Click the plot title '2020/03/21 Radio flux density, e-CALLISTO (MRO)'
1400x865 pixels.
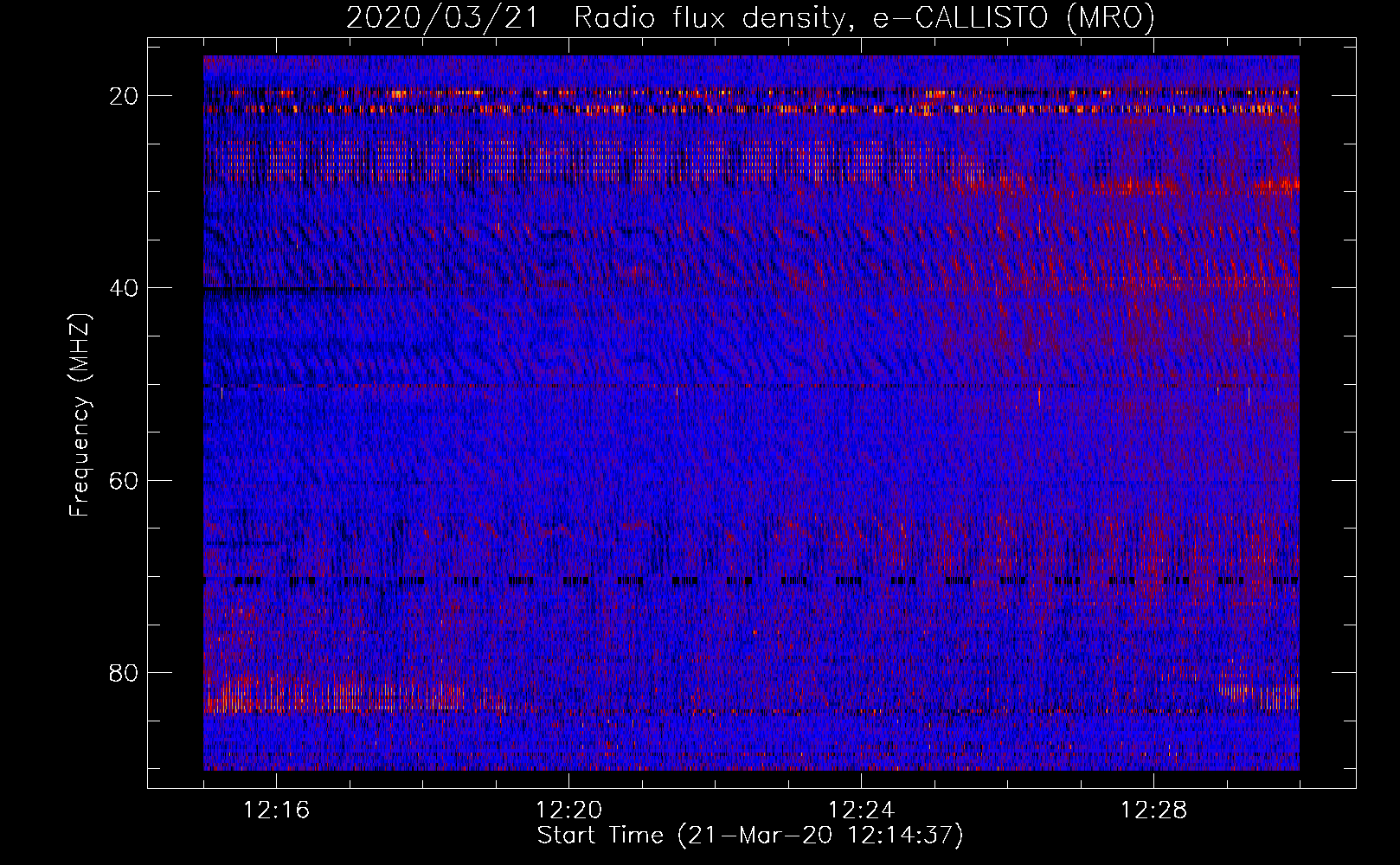tap(750, 18)
